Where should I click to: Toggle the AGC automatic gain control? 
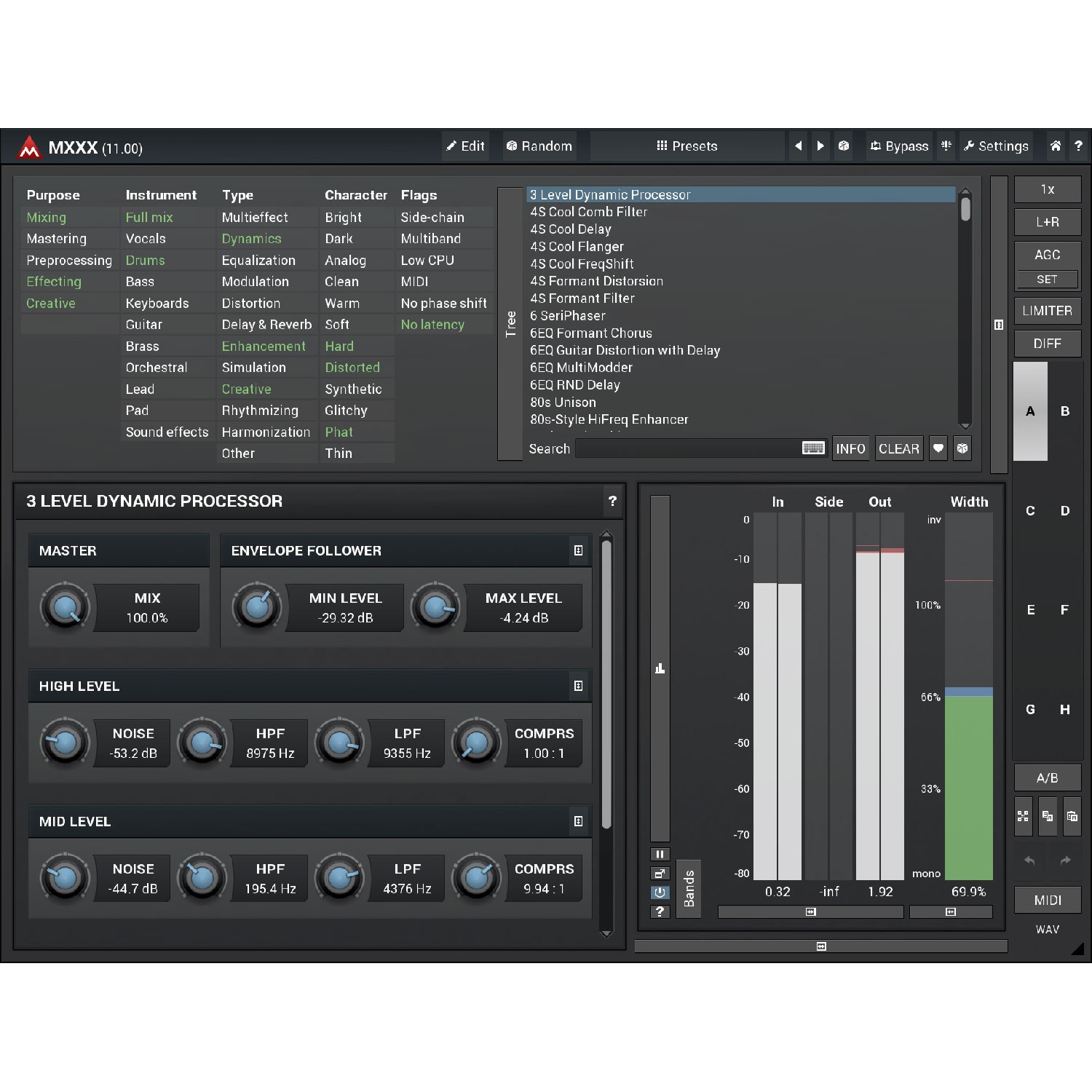point(1047,255)
